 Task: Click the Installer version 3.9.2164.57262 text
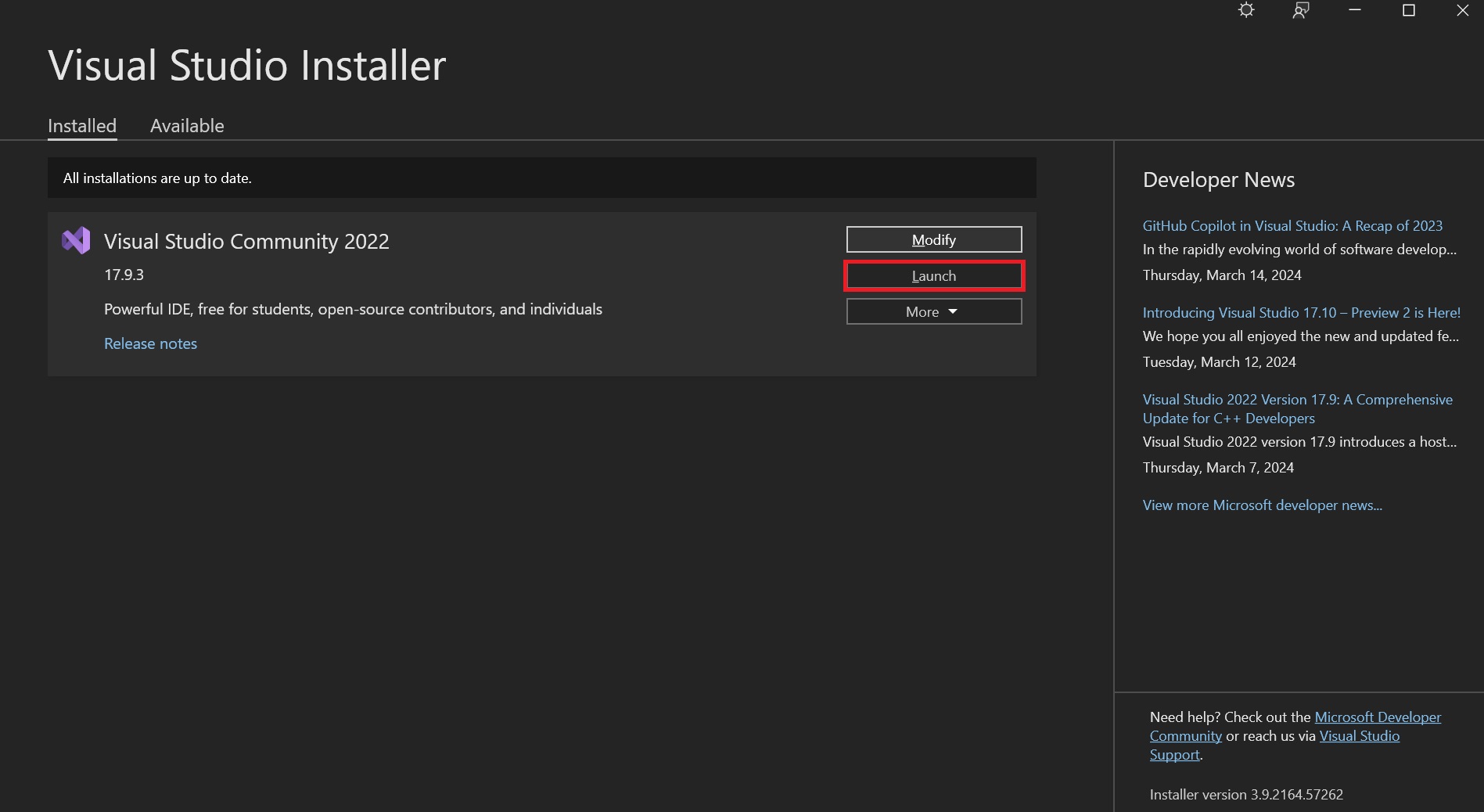1246,794
